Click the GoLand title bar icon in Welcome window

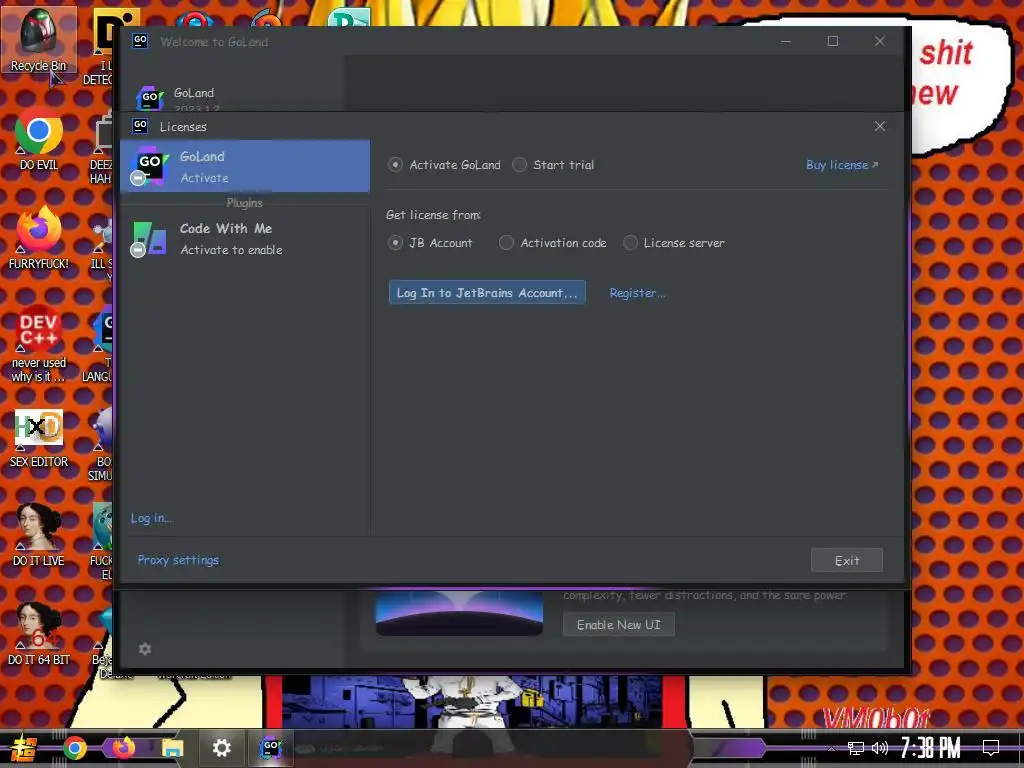point(140,41)
